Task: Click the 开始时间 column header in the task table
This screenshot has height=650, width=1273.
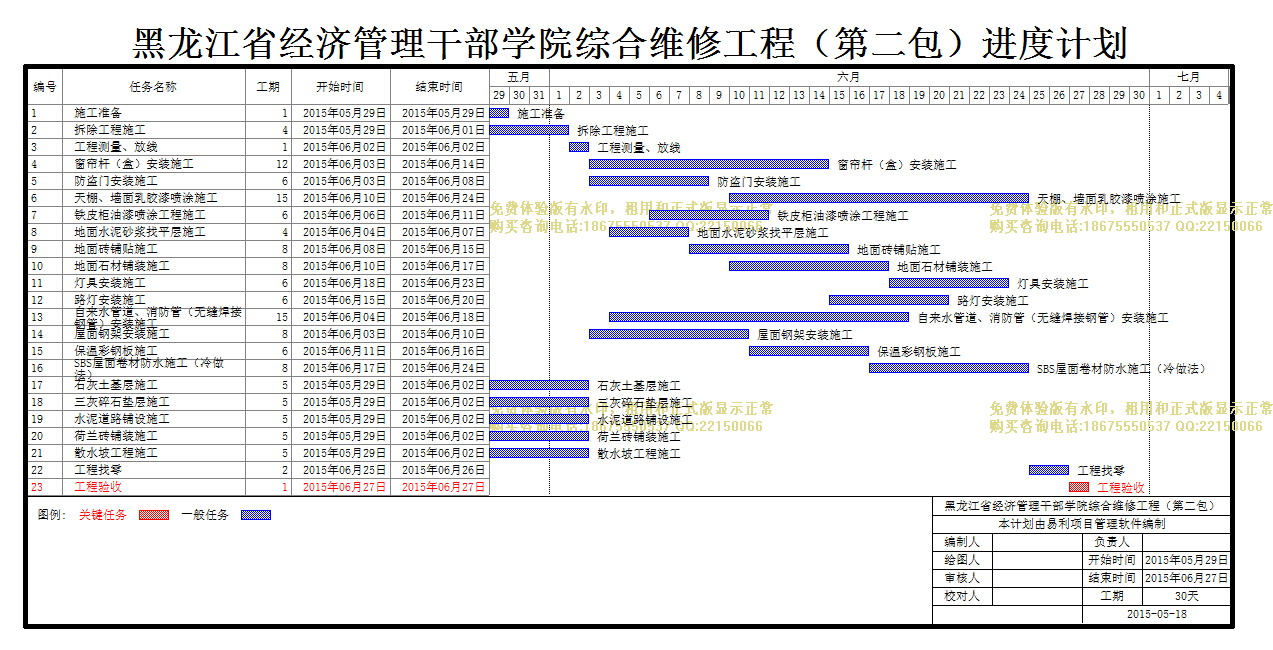Action: click(x=340, y=87)
